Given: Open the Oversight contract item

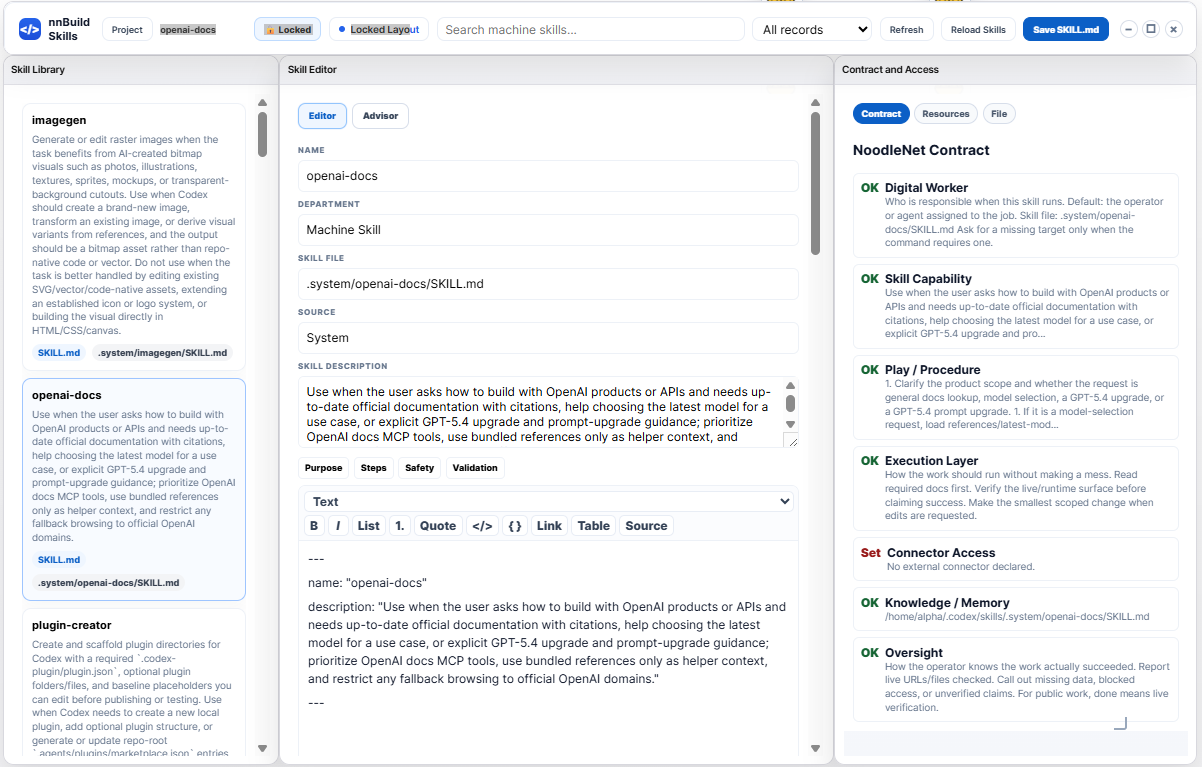Looking at the screenshot, I should tap(1016, 679).
